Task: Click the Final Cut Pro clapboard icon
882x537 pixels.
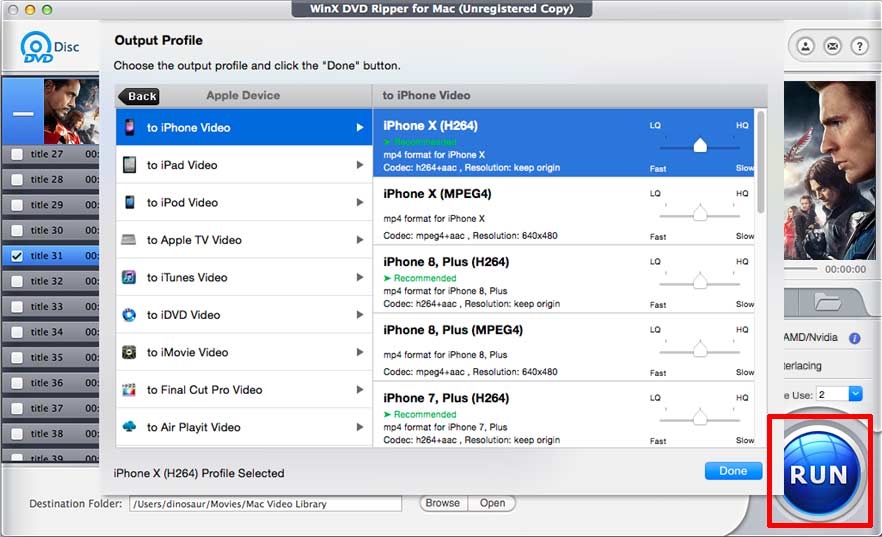Action: [x=129, y=390]
